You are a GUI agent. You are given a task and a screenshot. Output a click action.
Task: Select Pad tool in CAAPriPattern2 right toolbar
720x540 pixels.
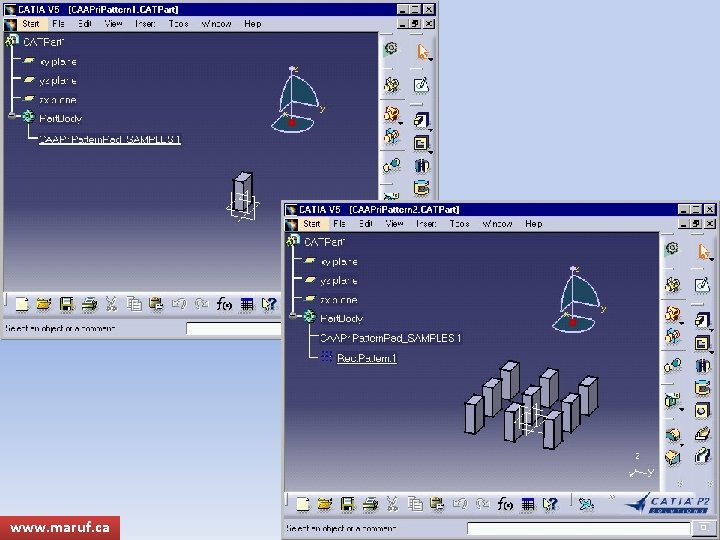701,320
